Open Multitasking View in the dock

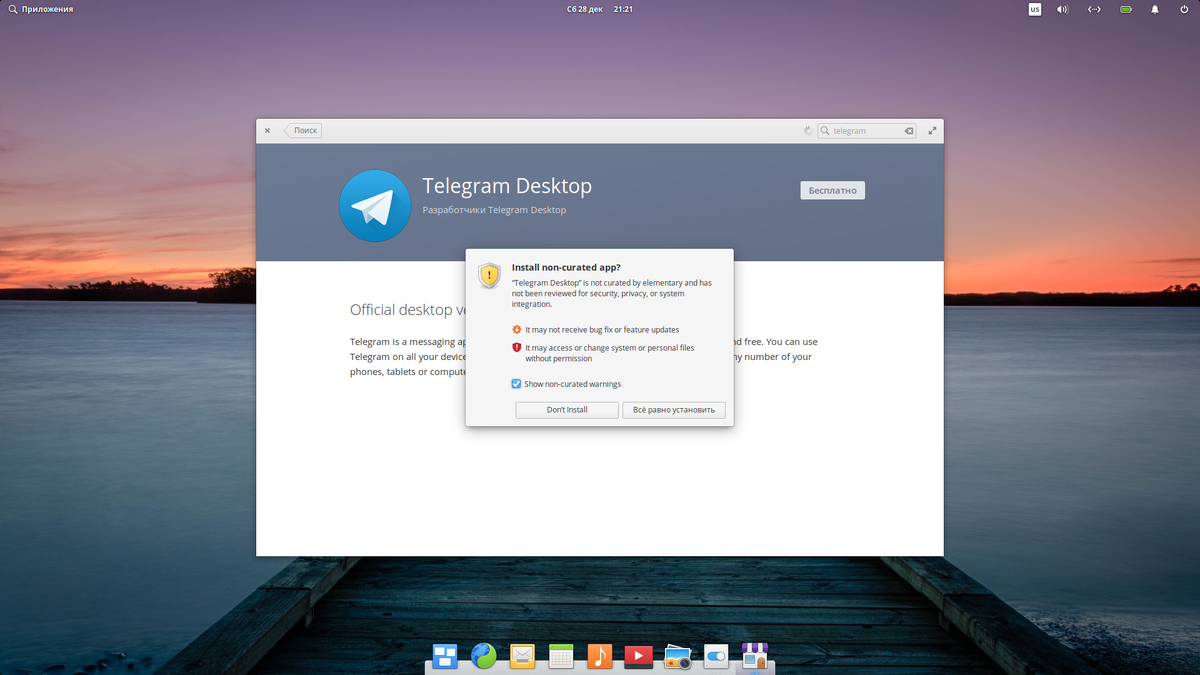(445, 656)
